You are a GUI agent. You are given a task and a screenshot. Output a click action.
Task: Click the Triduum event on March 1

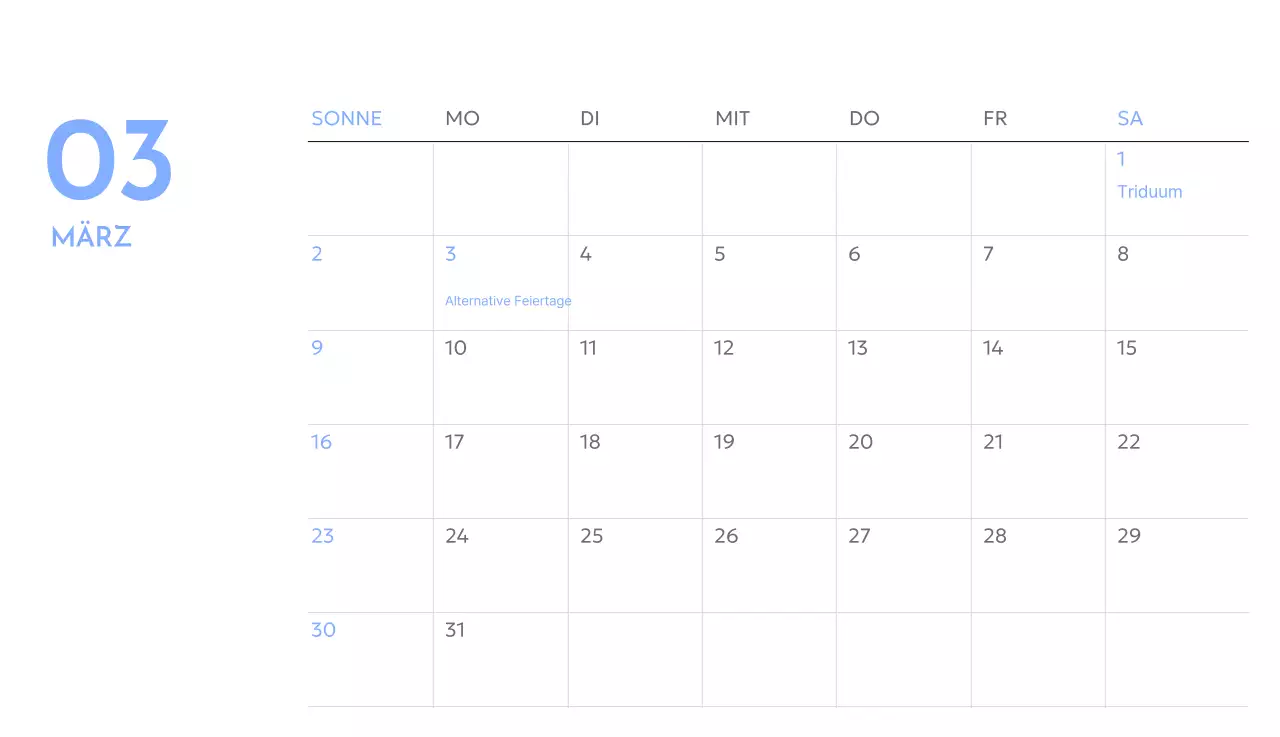(x=1149, y=192)
